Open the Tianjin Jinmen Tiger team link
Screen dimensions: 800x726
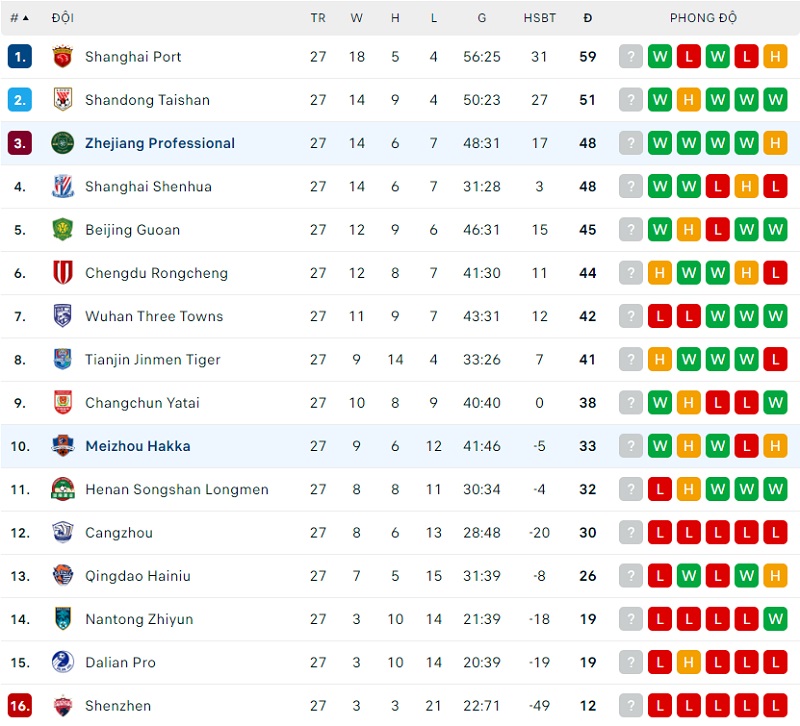(153, 360)
